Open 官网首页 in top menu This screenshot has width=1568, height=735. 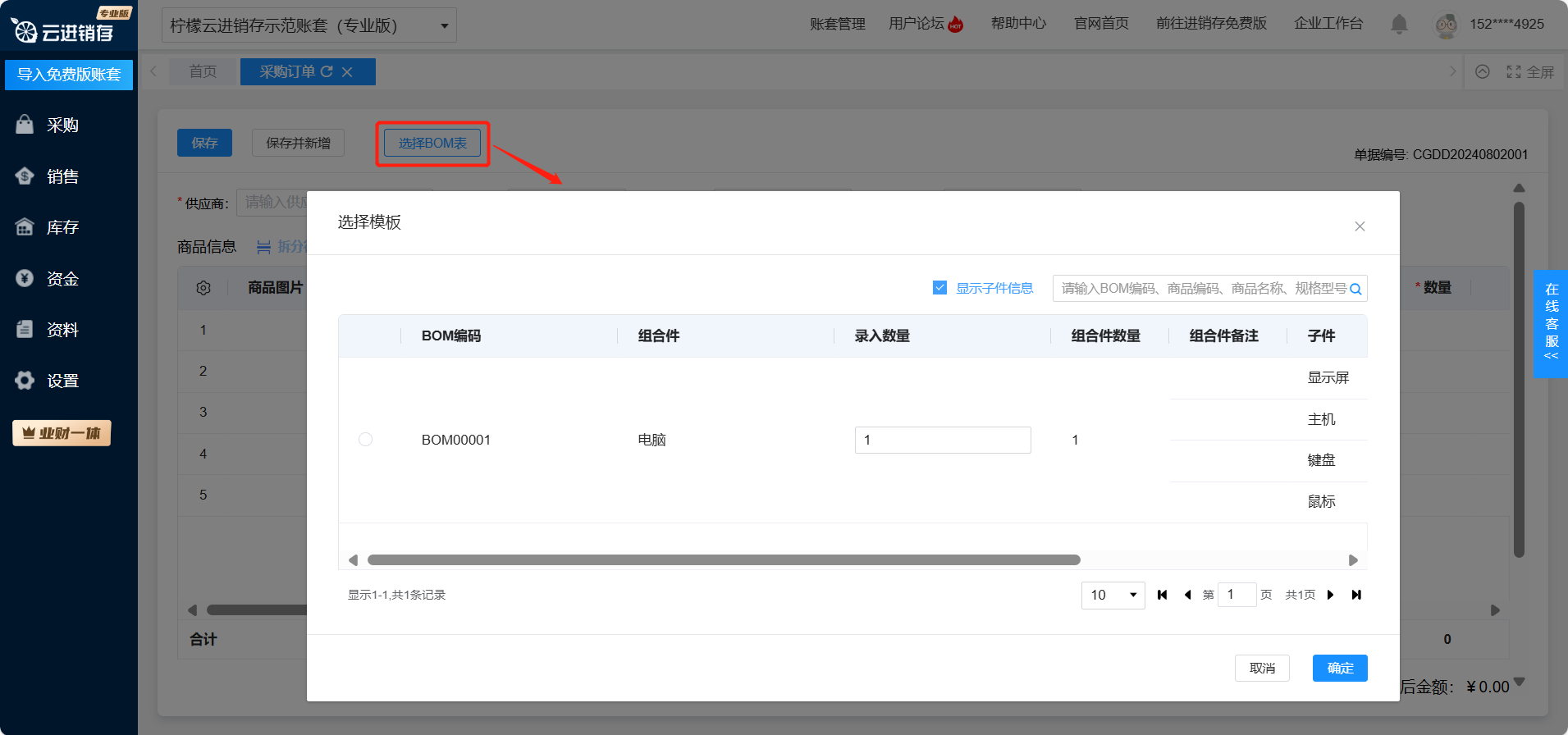click(x=1101, y=24)
